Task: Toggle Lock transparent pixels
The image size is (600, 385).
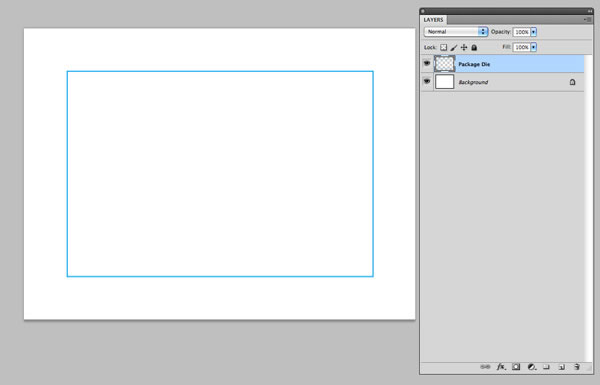Action: click(443, 47)
